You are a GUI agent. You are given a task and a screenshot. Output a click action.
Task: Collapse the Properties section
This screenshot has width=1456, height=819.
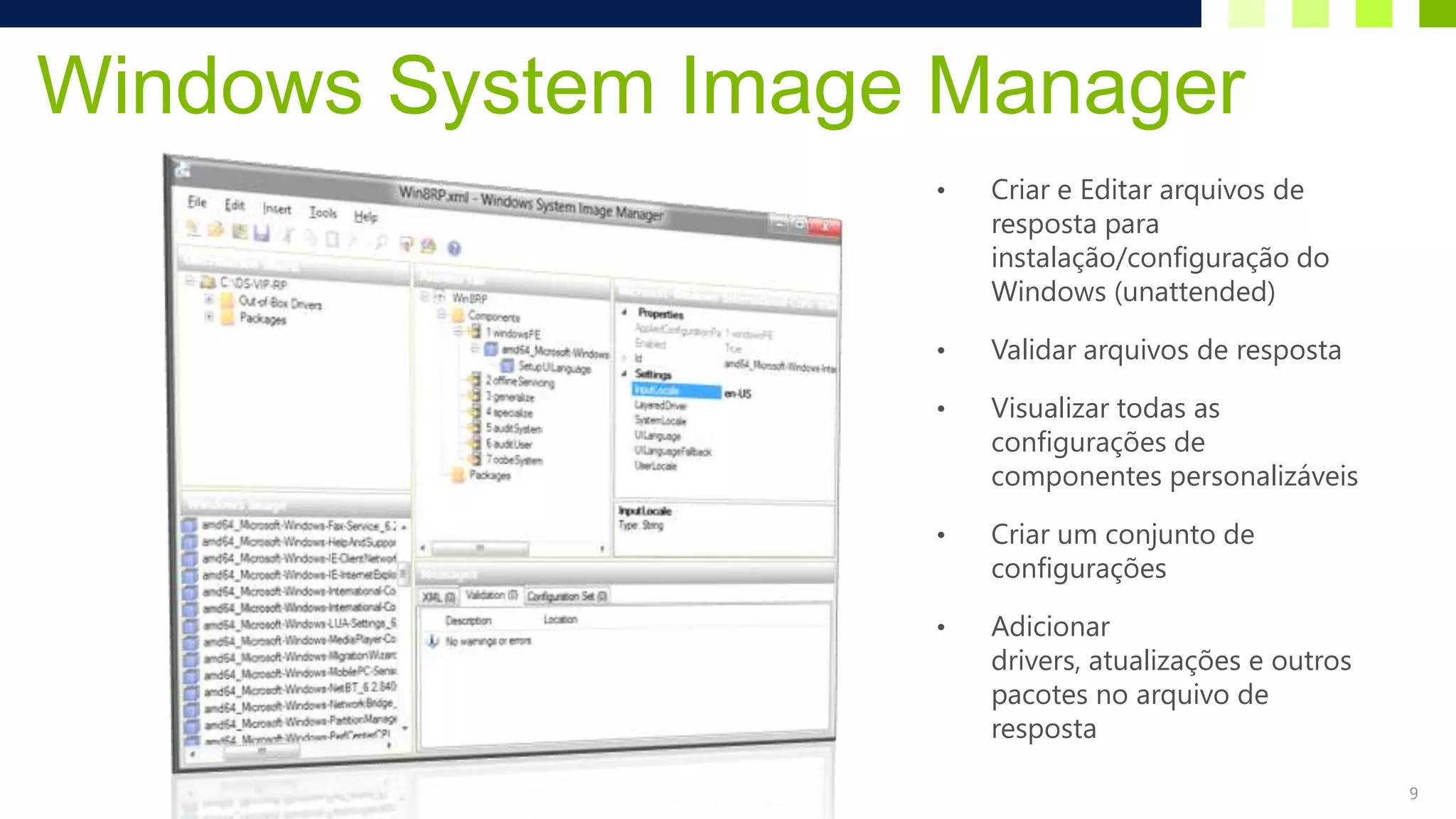click(625, 312)
